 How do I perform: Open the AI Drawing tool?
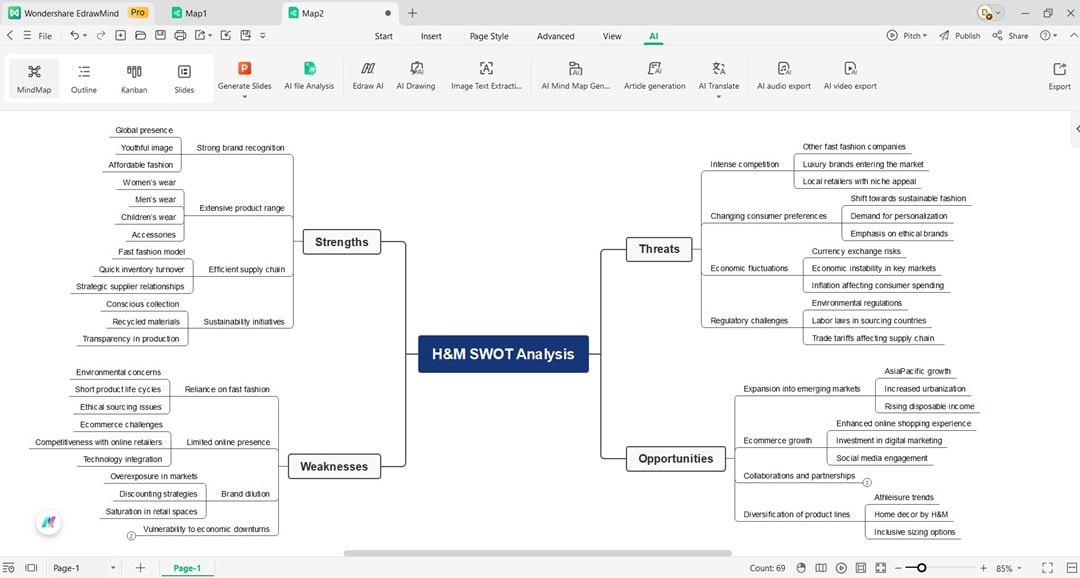point(416,76)
